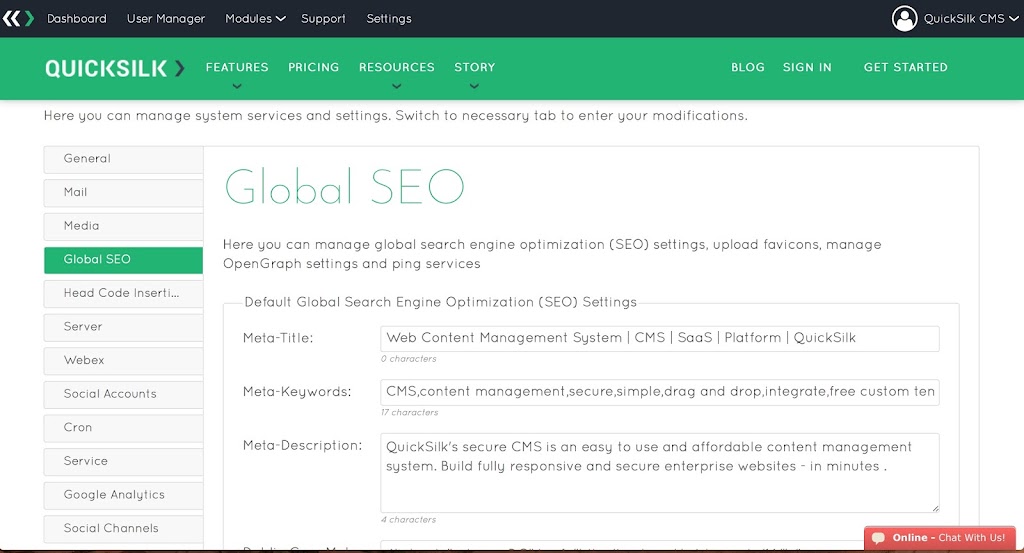Open the Support menu item
Viewport: 1024px width, 553px height.
point(323,18)
